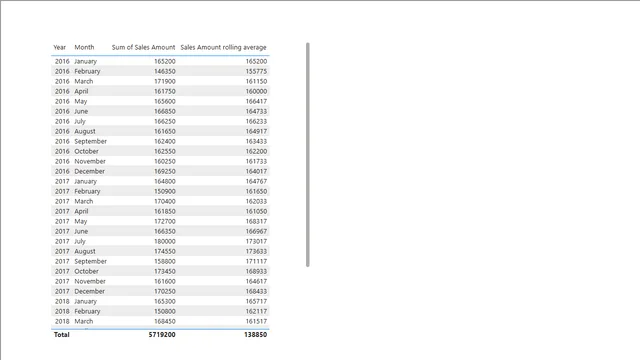Select the 2016 April month cell
Image resolution: width=640 pixels, height=360 pixels.
81,91
